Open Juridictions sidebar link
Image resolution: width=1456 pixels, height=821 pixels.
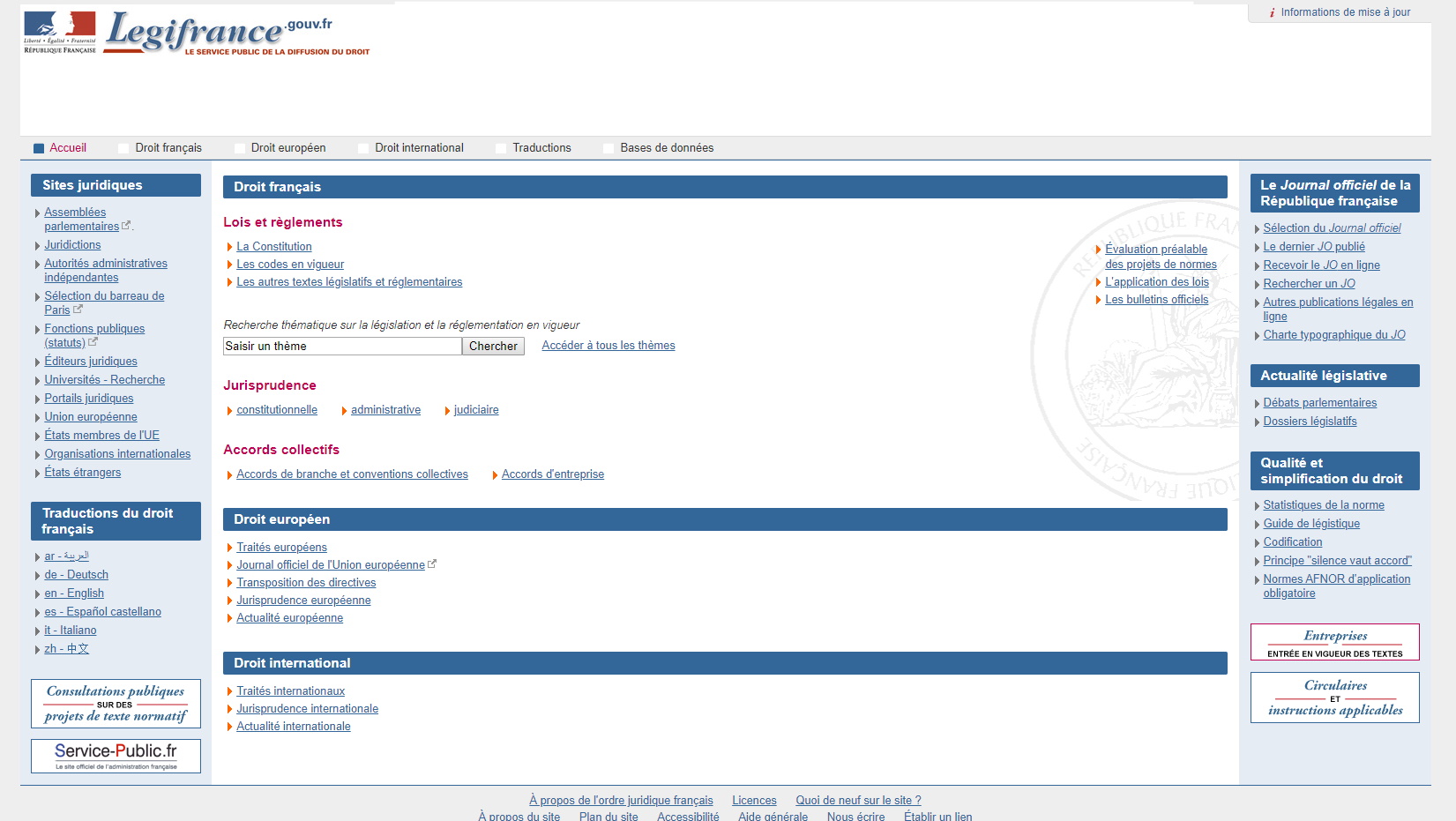click(x=72, y=245)
